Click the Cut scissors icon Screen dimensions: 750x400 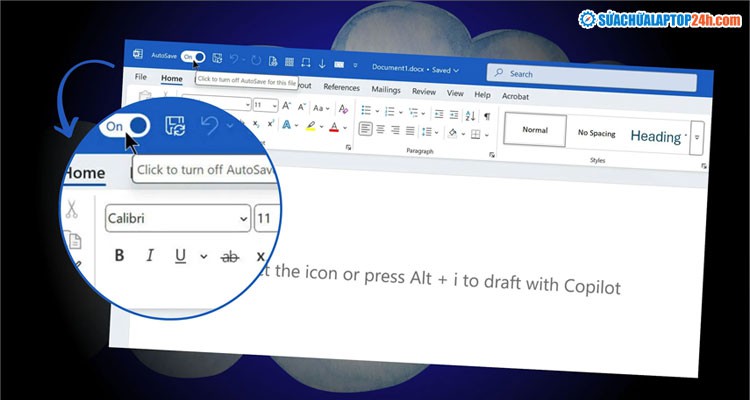[72, 210]
